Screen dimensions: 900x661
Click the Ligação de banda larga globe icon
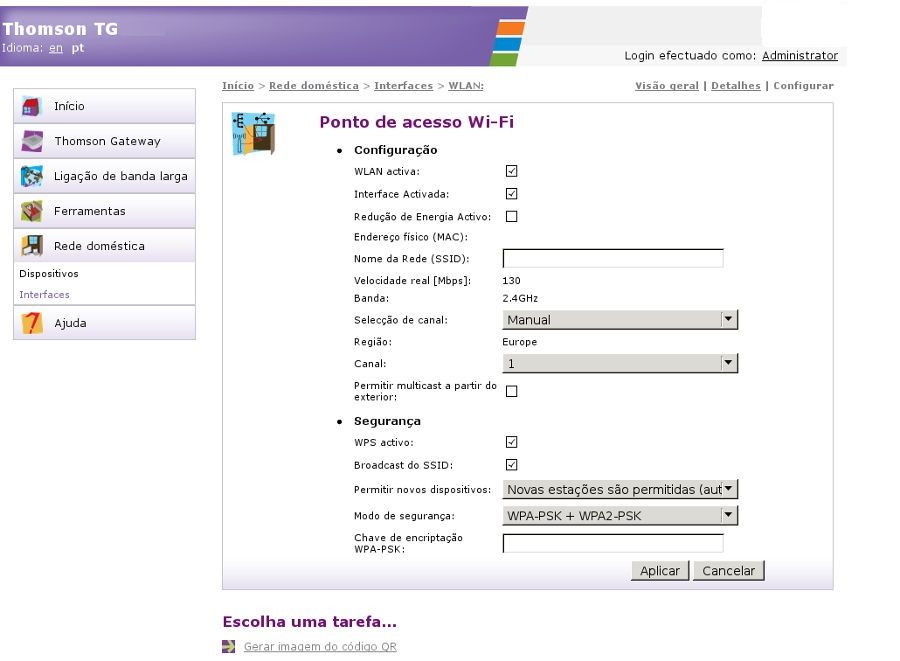click(32, 176)
